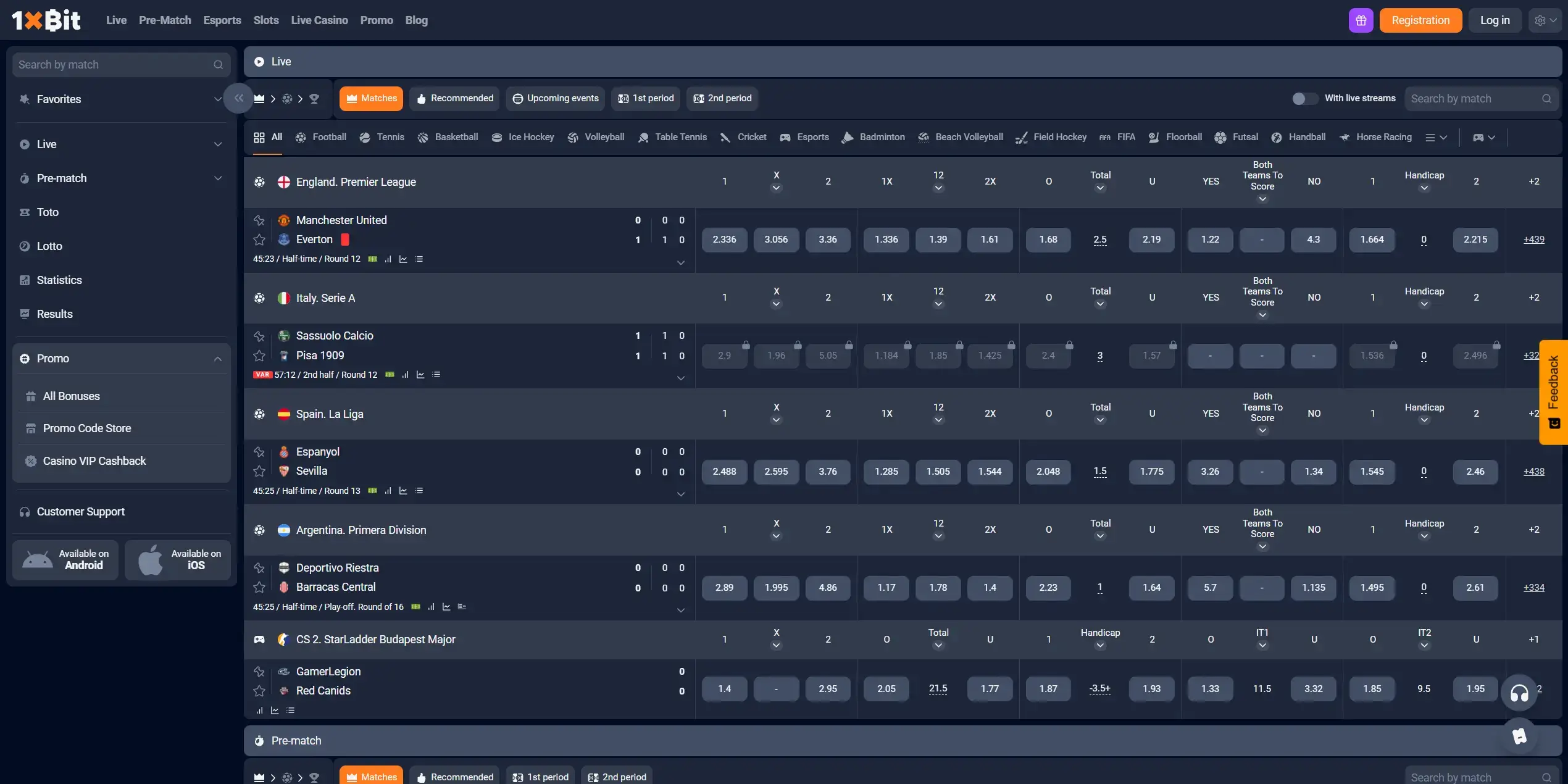Open the settings gear dropdown top right
Image resolution: width=1568 pixels, height=784 pixels.
click(x=1545, y=20)
